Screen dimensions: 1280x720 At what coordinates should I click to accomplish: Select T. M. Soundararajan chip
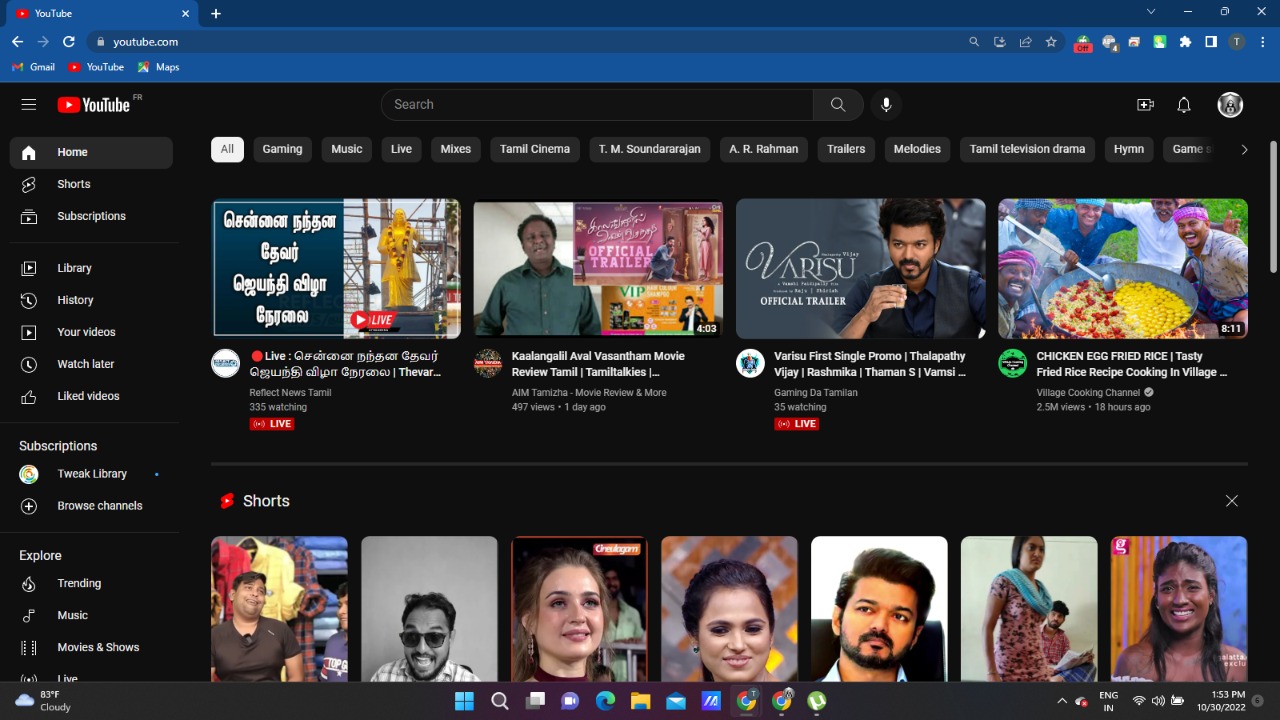click(650, 149)
